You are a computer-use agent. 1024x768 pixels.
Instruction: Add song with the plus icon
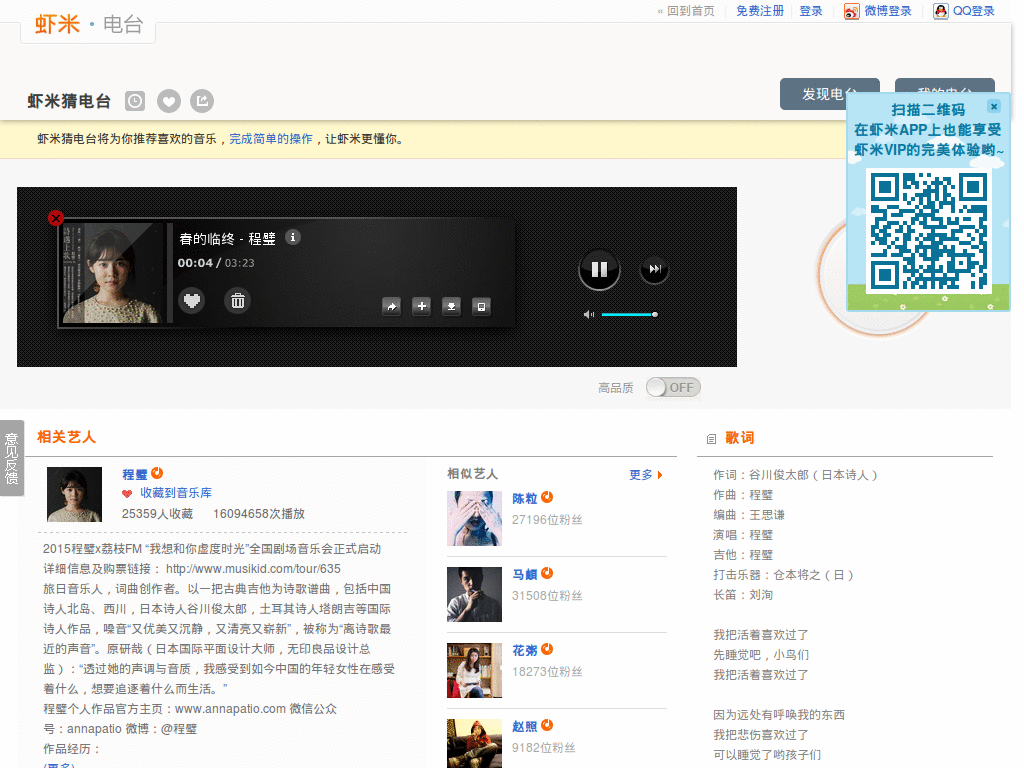pyautogui.click(x=421, y=306)
